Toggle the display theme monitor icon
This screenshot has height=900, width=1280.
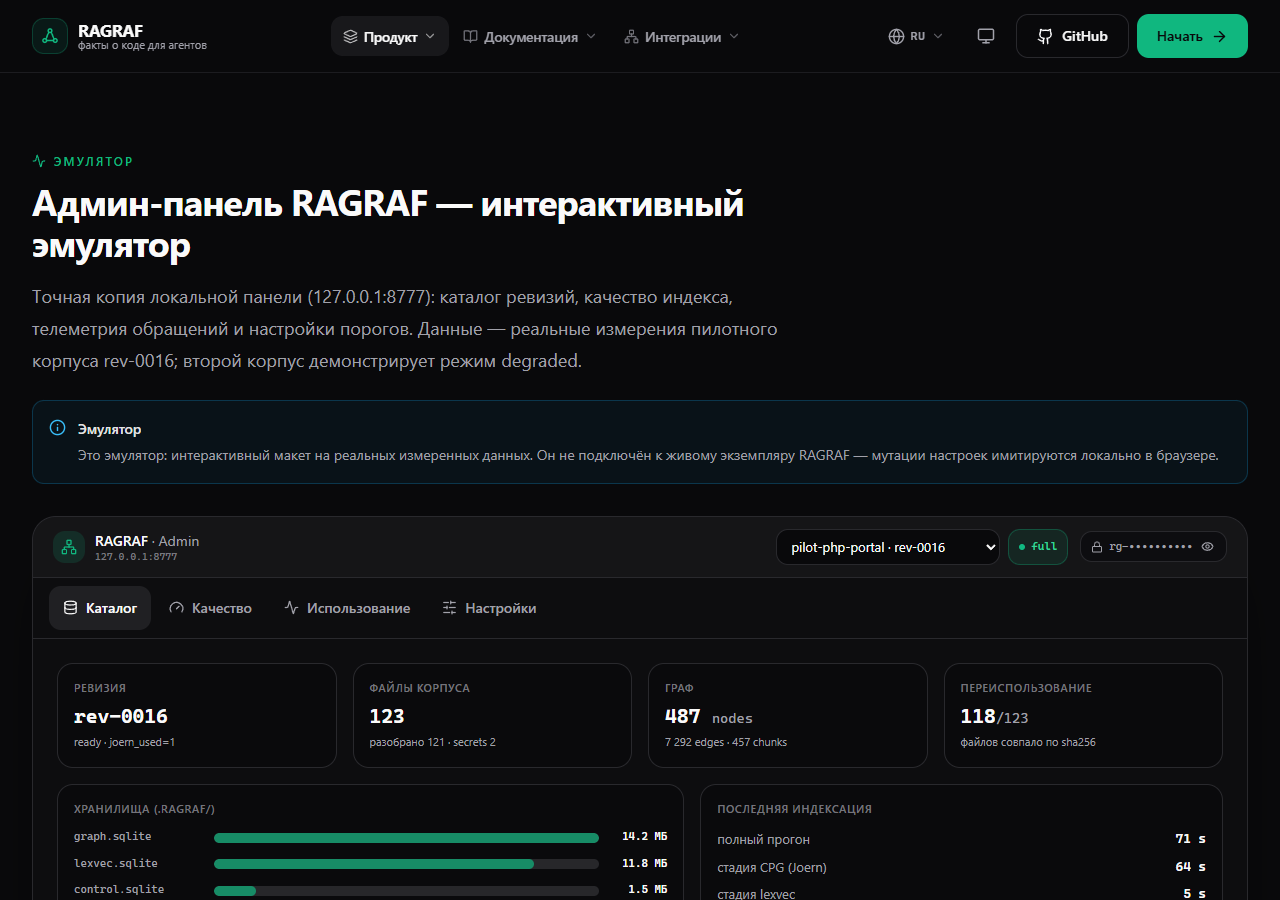pyautogui.click(x=986, y=36)
